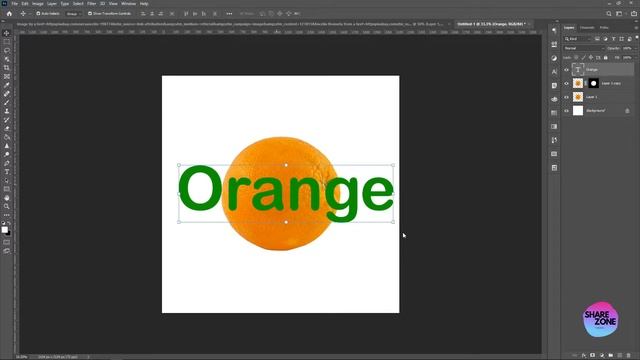
Task: Open the Layers panel options menu
Action: [636, 28]
